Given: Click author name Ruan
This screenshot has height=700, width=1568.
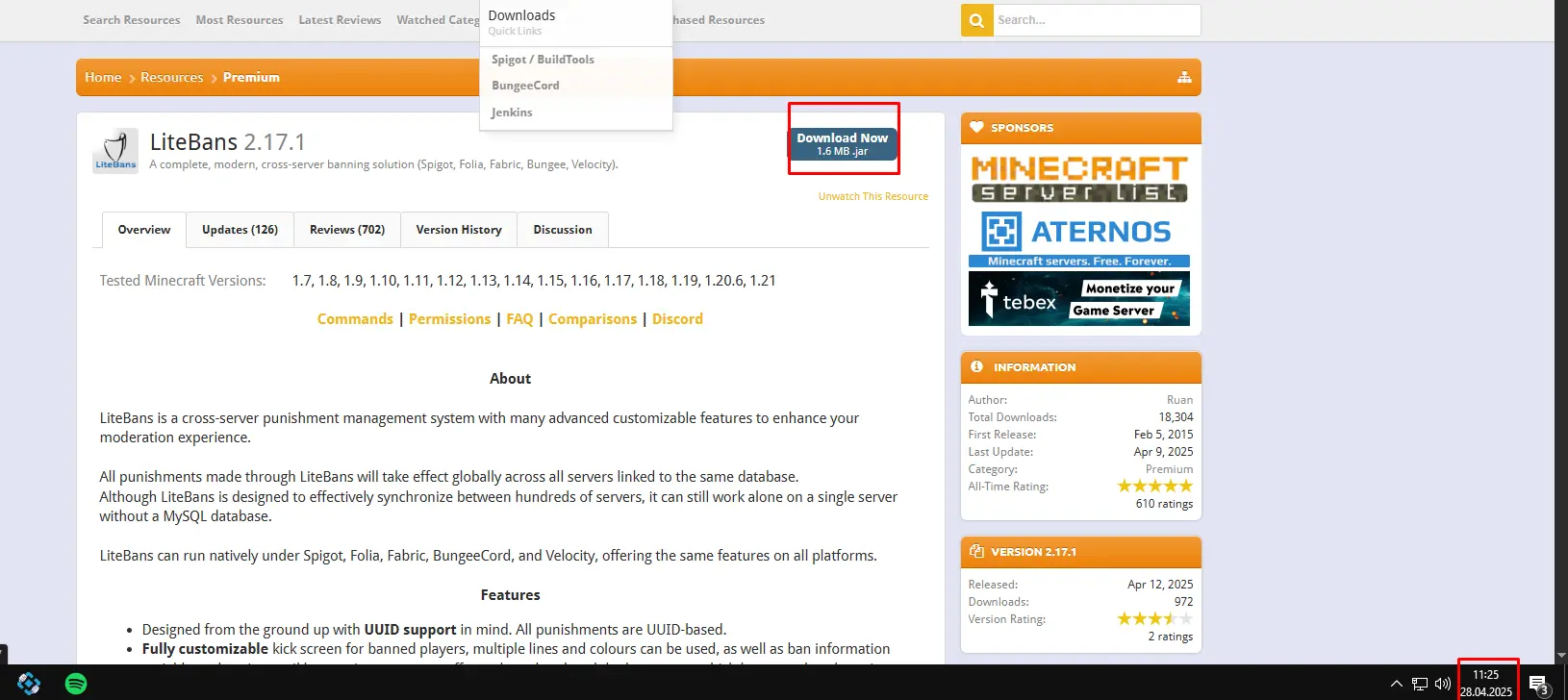Looking at the screenshot, I should click(x=1179, y=400).
